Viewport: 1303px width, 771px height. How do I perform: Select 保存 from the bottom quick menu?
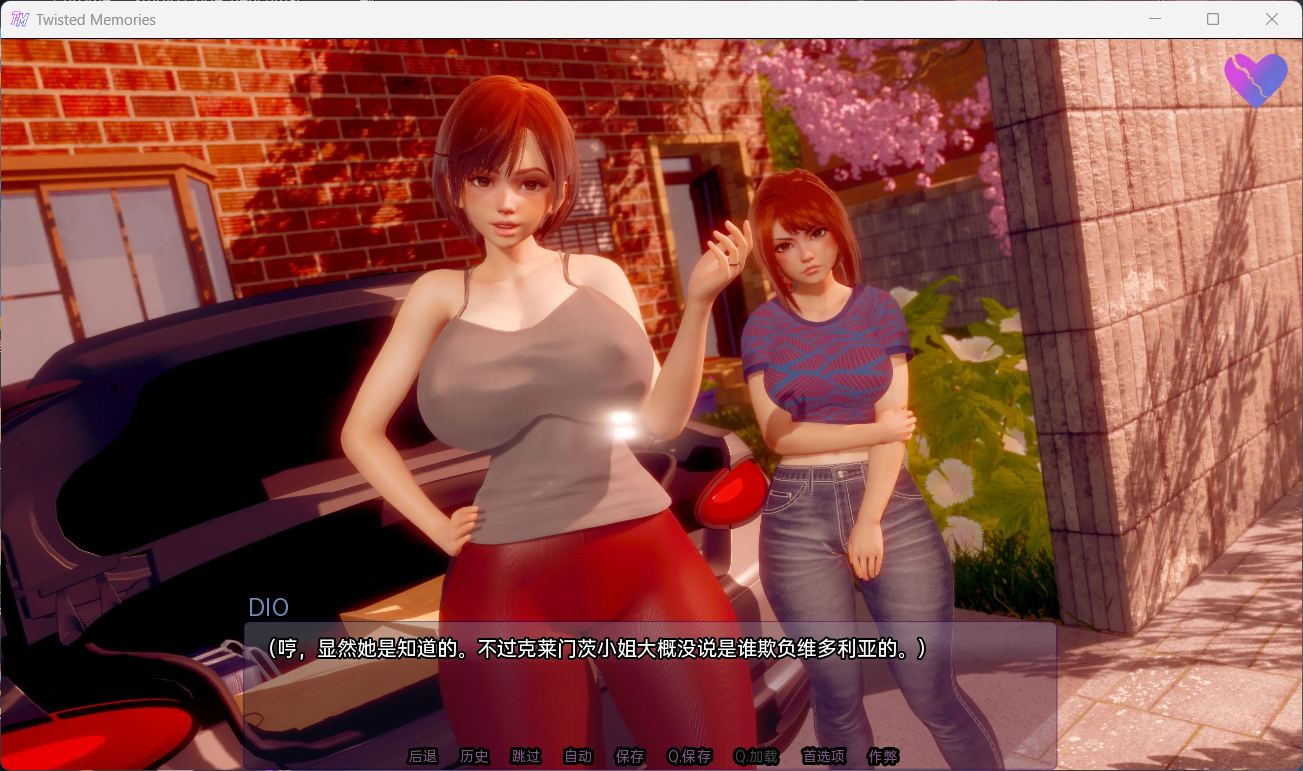click(x=629, y=757)
